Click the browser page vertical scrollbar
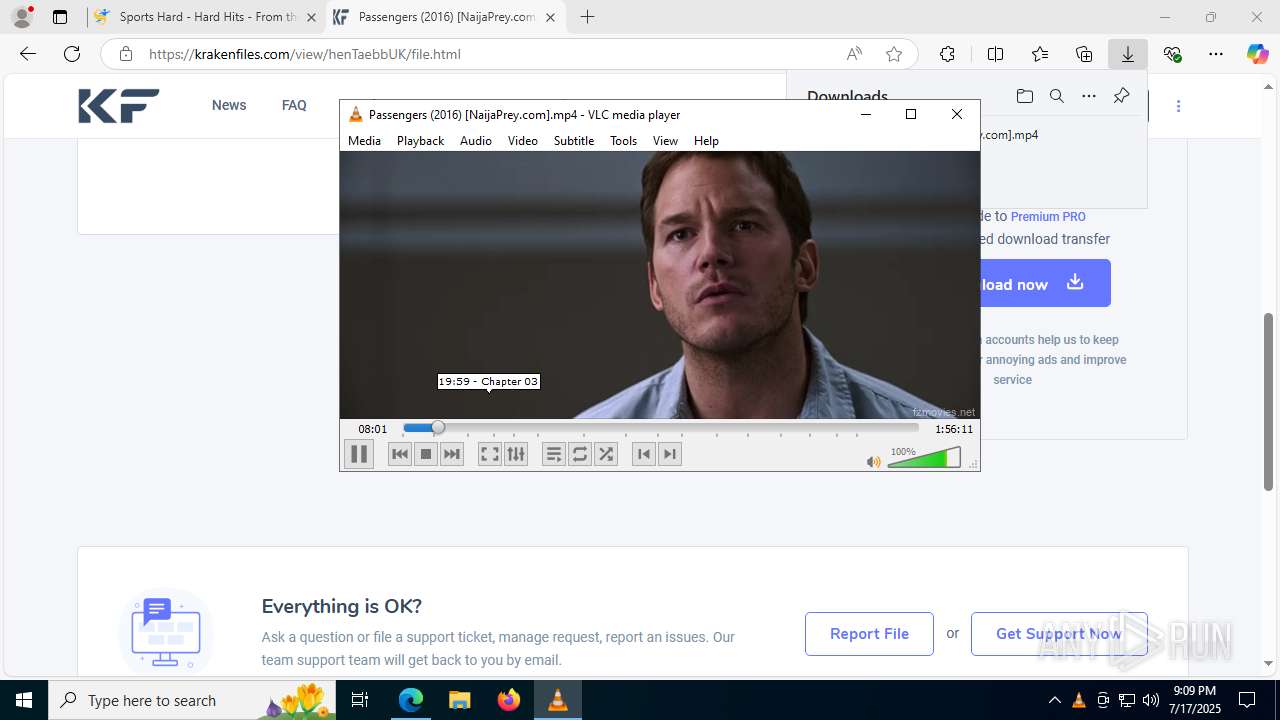This screenshot has height=720, width=1280. pos(1269,400)
